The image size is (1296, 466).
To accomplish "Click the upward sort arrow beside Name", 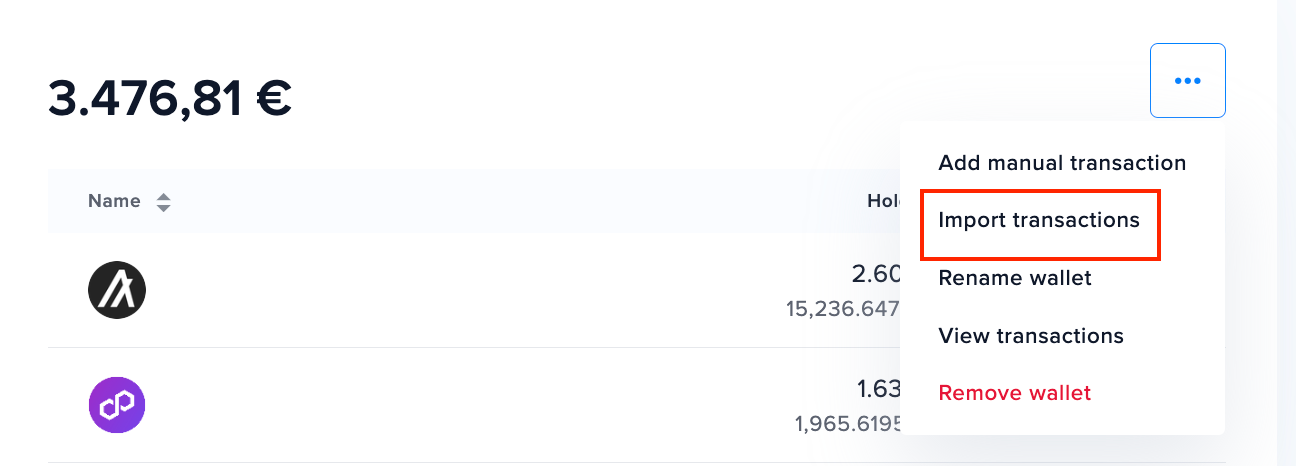I will 163,197.
